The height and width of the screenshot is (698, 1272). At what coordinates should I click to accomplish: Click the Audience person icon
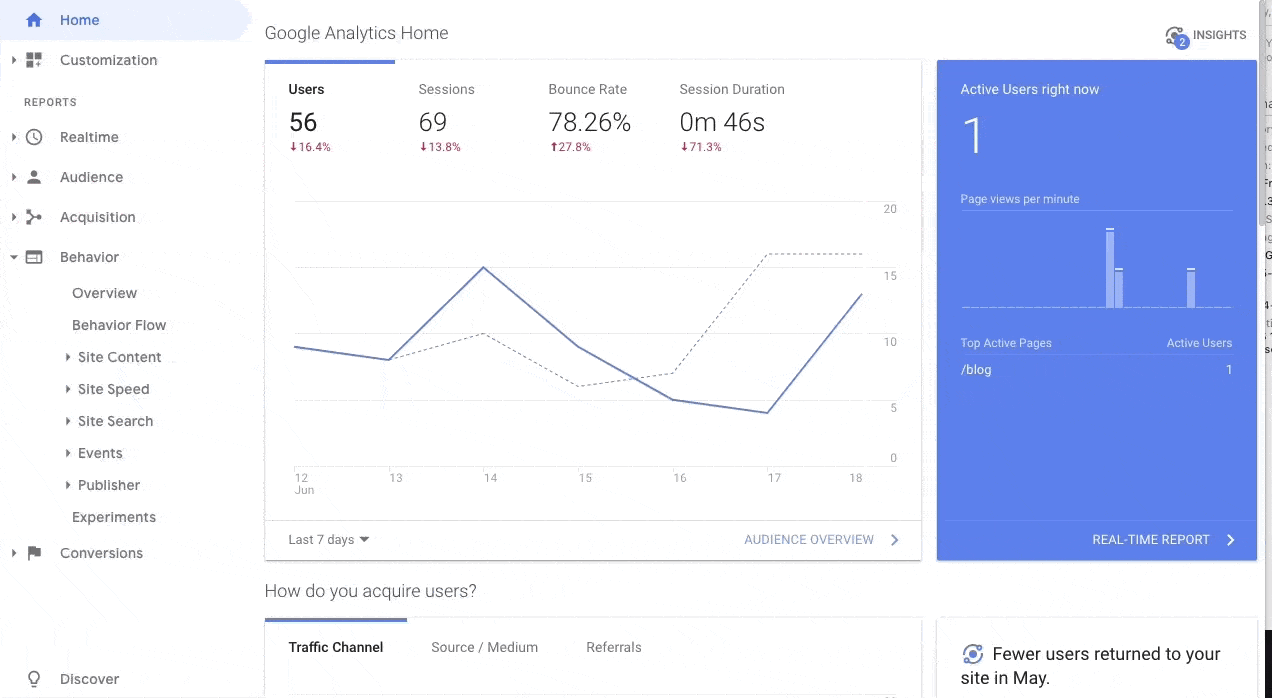point(34,177)
